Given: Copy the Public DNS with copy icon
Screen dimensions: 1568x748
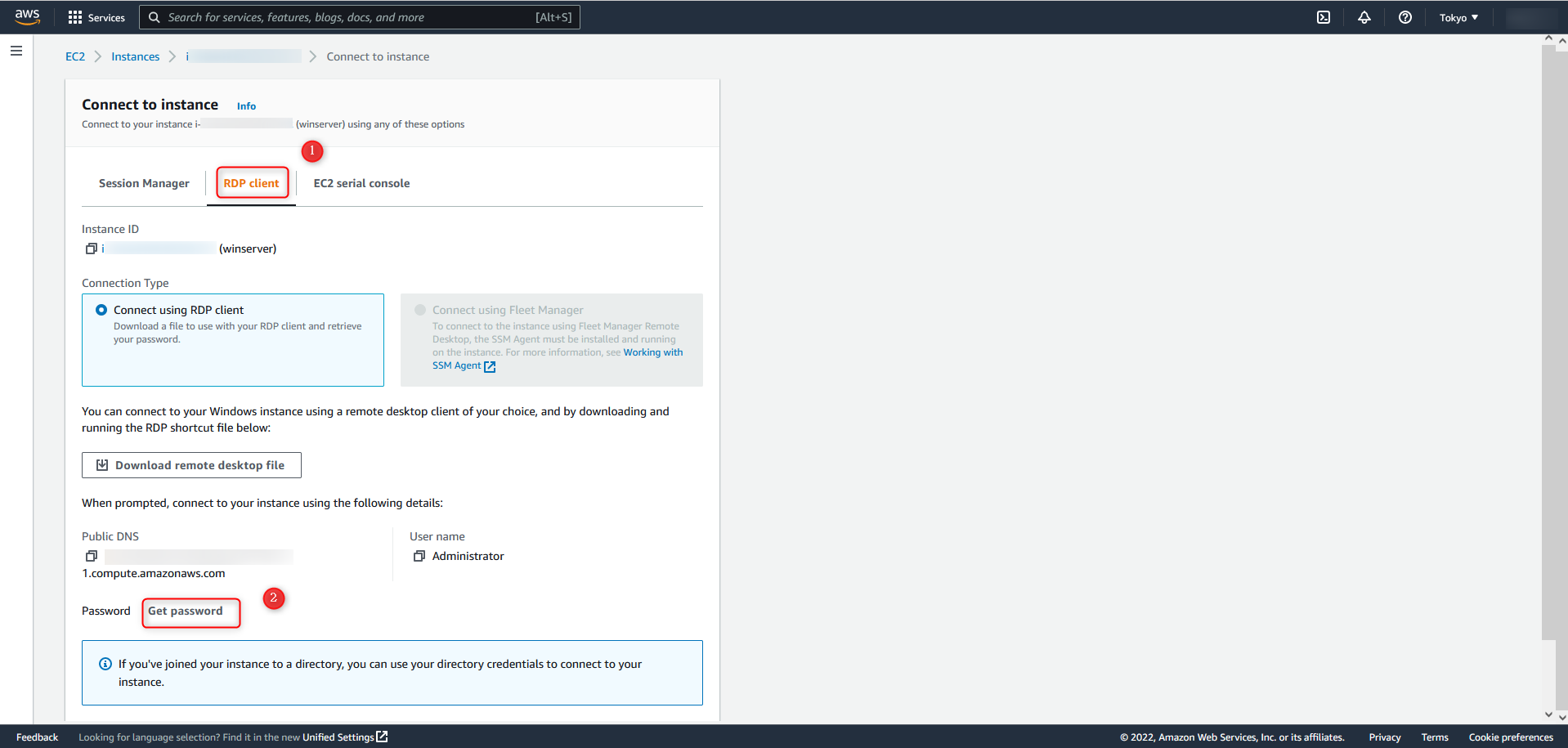Looking at the screenshot, I should (x=92, y=556).
